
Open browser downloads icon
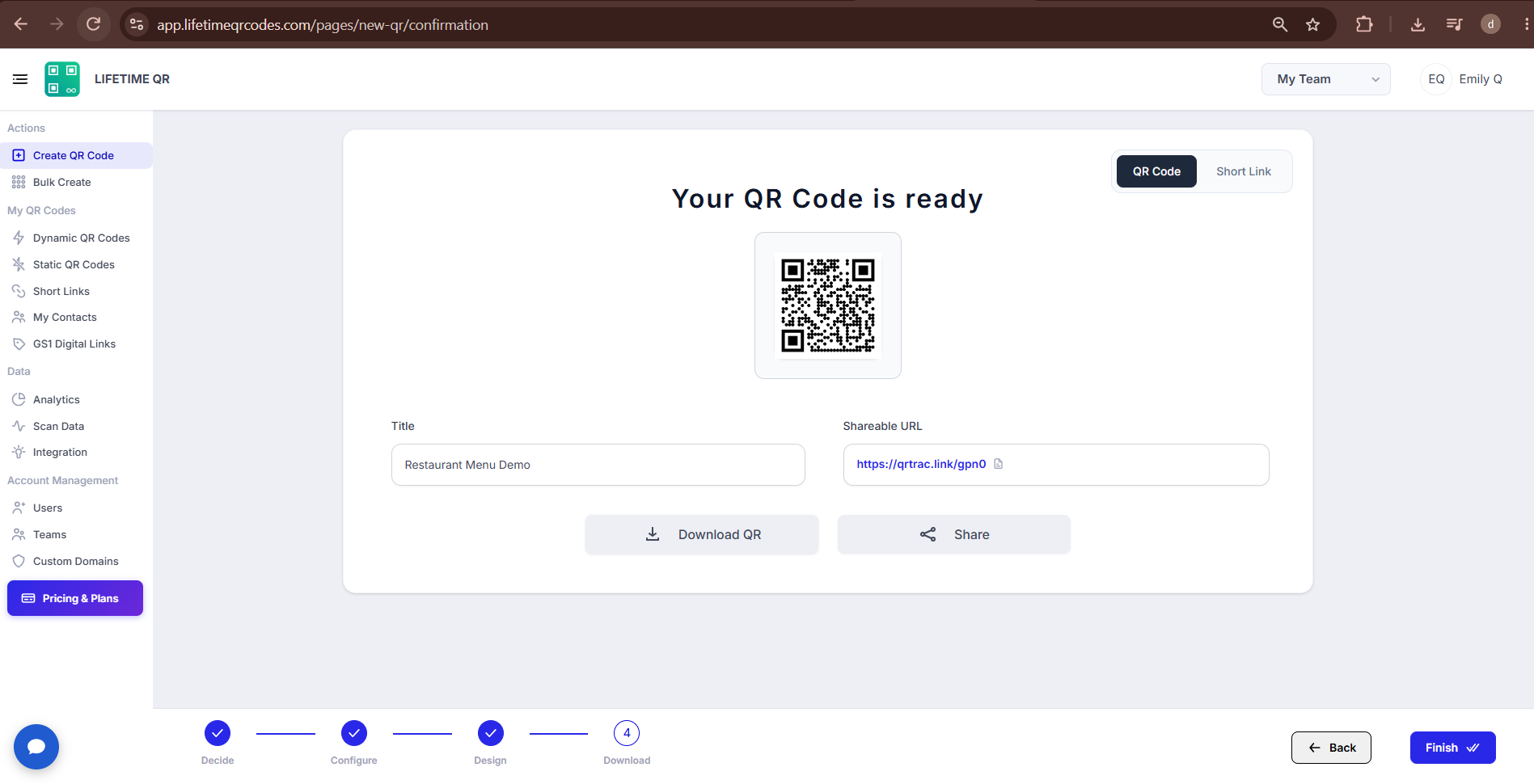[1418, 24]
